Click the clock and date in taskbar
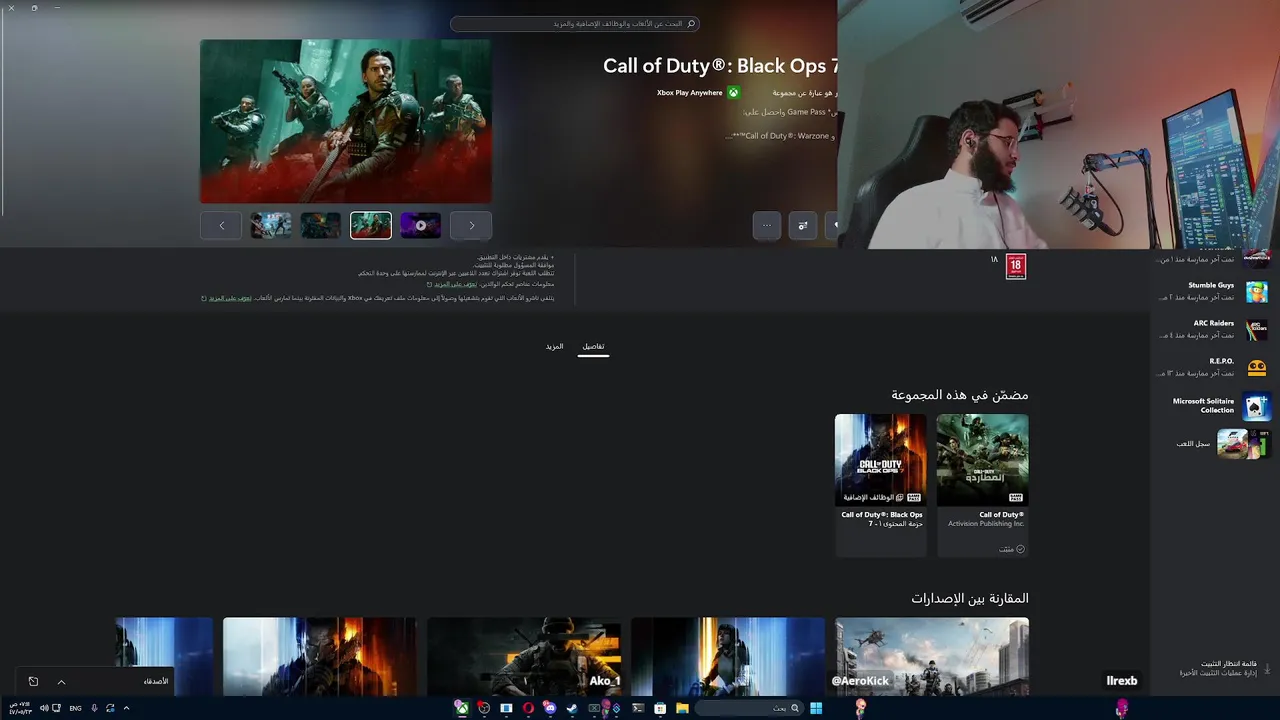The height and width of the screenshot is (720, 1280). click(20, 708)
